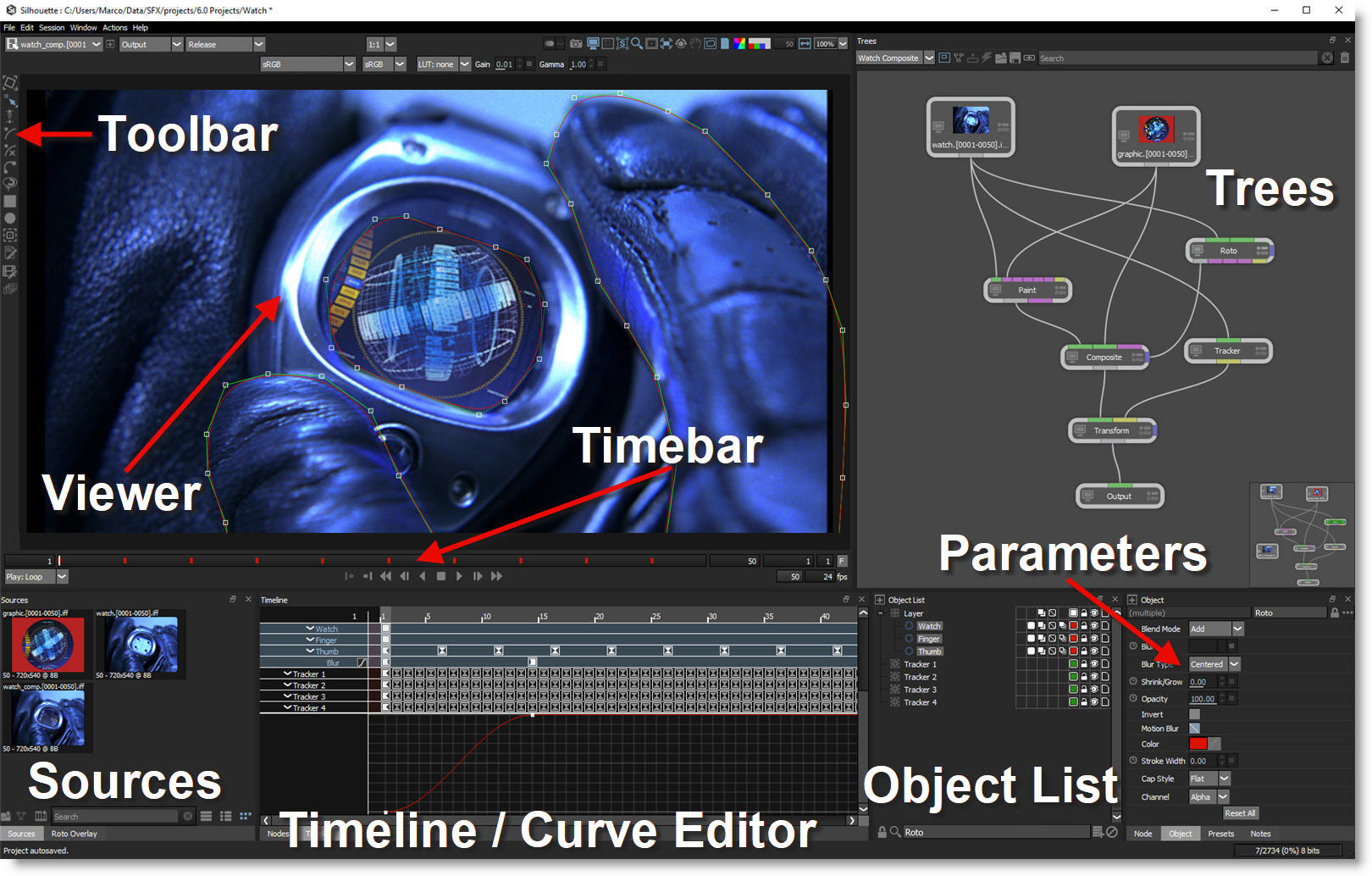Click the RGB channels color icon above viewer

coord(739,44)
